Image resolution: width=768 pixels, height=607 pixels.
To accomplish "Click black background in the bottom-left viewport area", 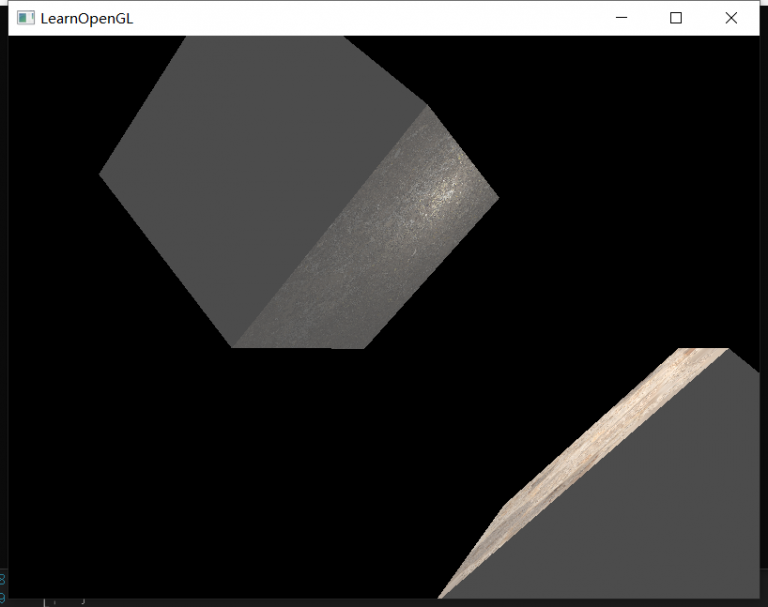I will pyautogui.click(x=150, y=500).
